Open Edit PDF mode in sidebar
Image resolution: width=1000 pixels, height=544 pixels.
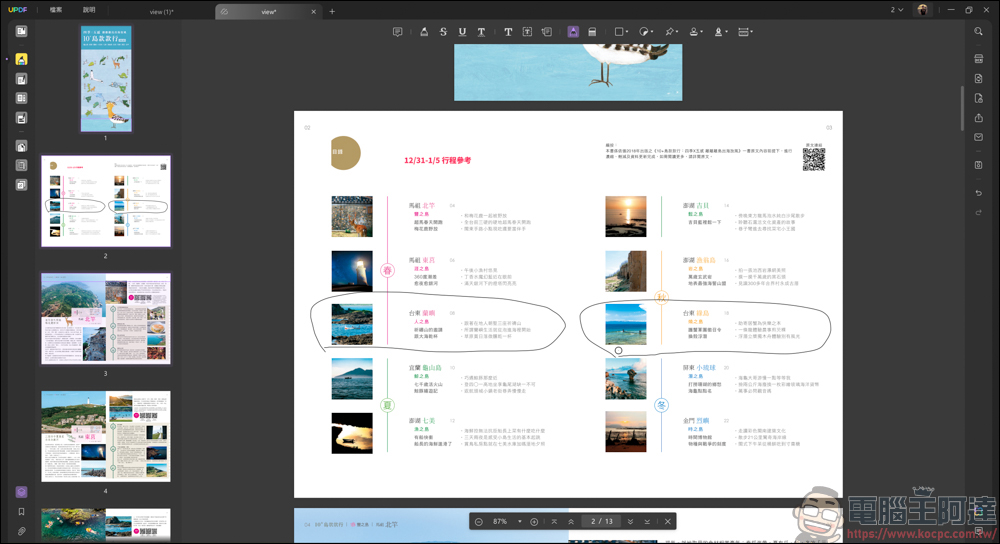click(x=21, y=79)
